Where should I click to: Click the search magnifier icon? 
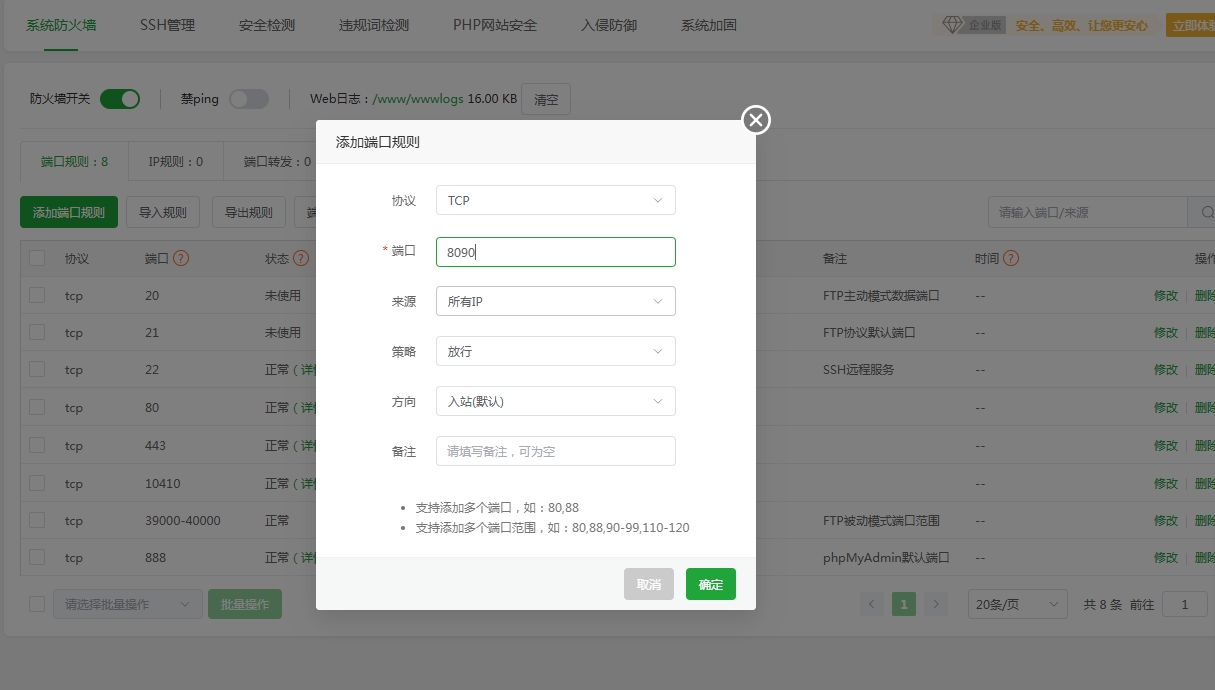pos(1206,212)
